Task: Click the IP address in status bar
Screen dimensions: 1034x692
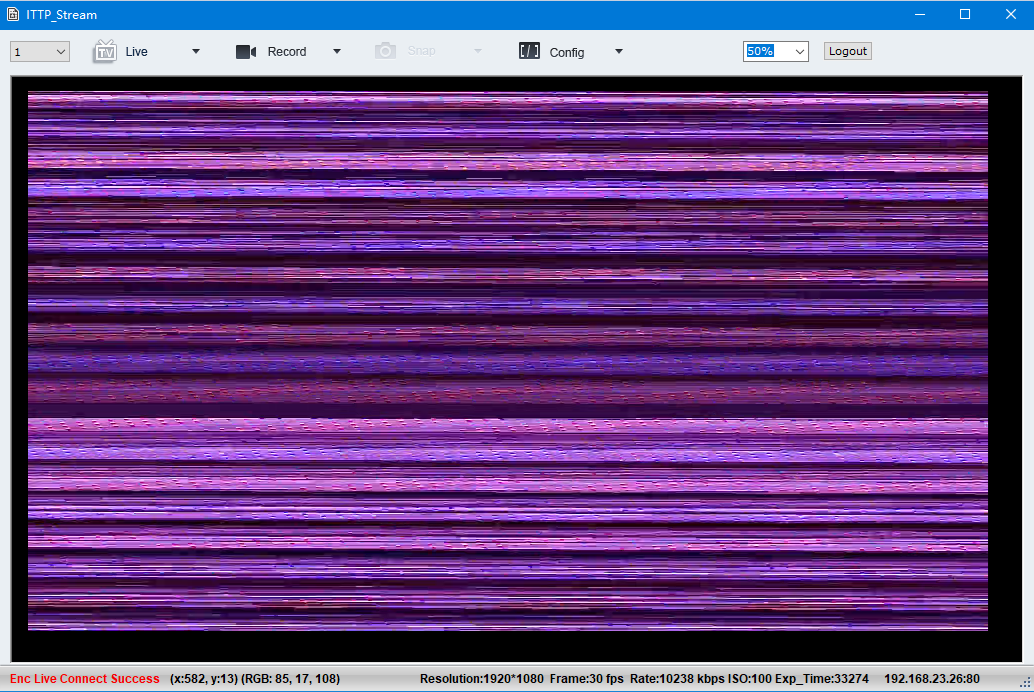Action: (x=932, y=679)
